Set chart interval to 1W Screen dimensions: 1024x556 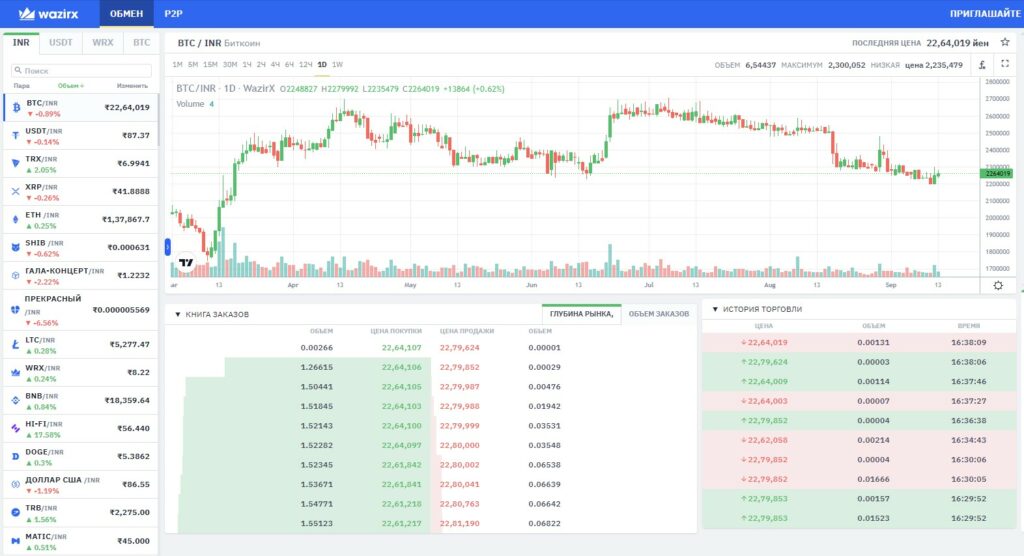click(x=337, y=65)
